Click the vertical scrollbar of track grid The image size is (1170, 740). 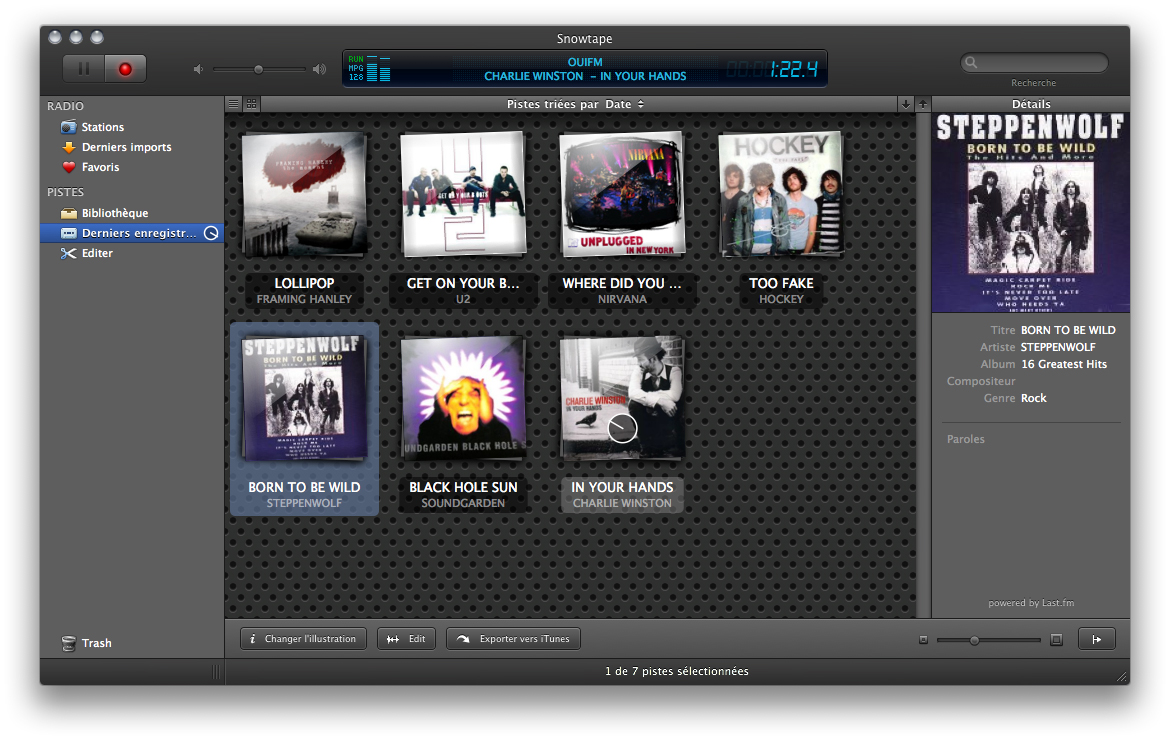tap(923, 365)
